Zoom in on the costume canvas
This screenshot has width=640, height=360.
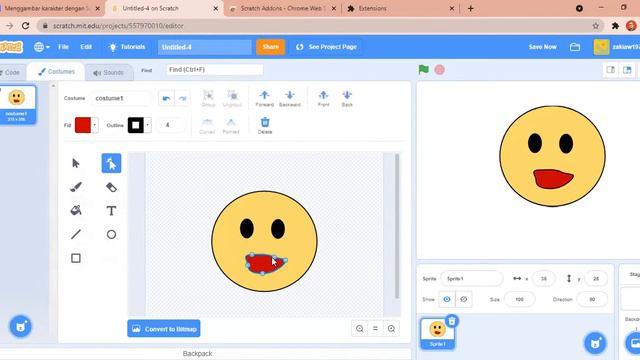point(391,329)
